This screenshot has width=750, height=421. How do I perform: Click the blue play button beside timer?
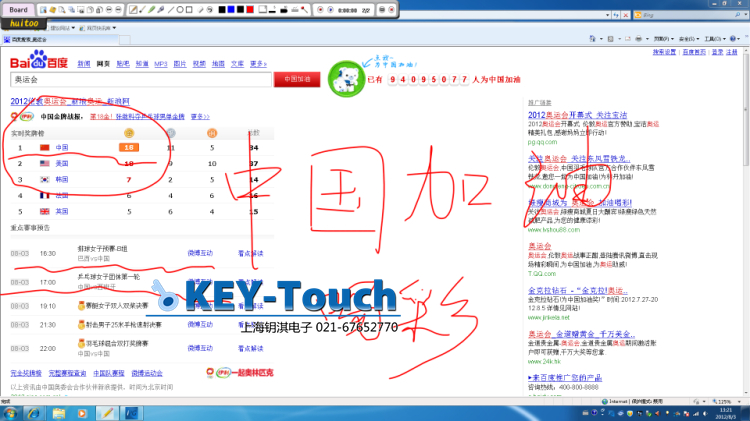tap(331, 10)
